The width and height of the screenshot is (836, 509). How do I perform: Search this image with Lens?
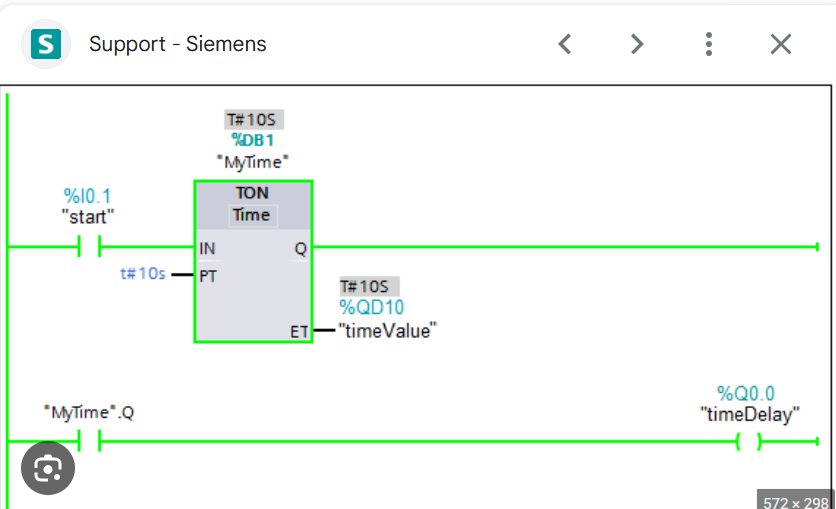(48, 468)
